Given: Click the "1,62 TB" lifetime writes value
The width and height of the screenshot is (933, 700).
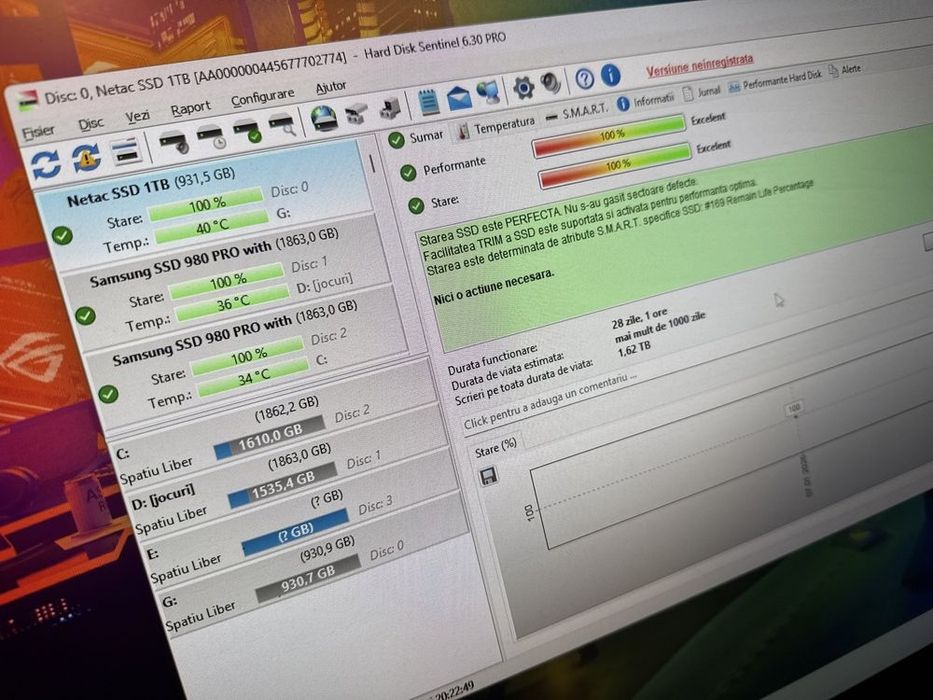Looking at the screenshot, I should [x=634, y=351].
